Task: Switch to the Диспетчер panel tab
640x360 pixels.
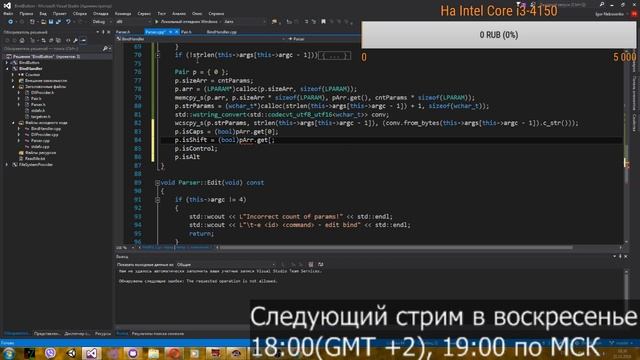Action: pyautogui.click(x=77, y=333)
